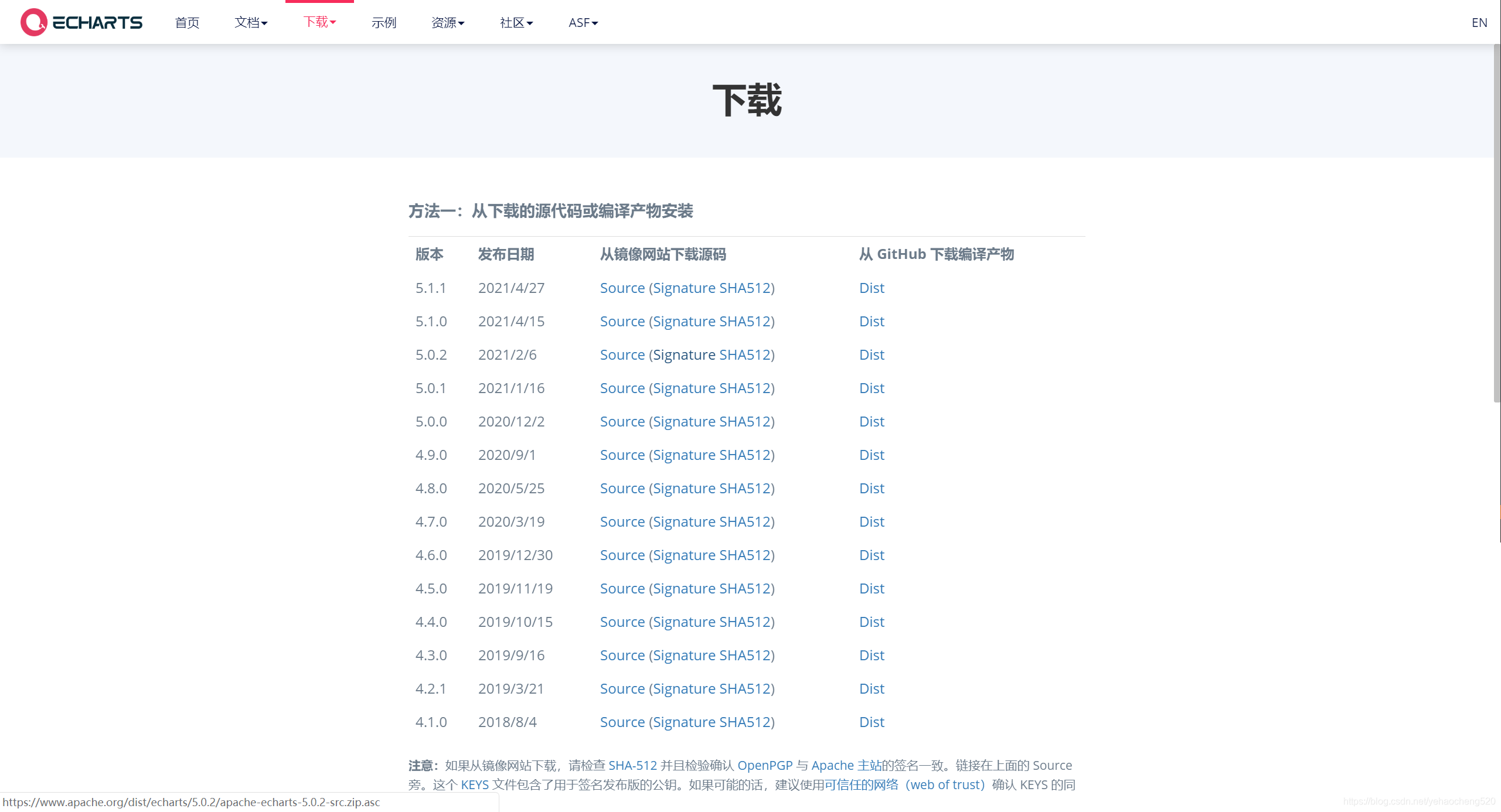1501x812 pixels.
Task: Click Dist link for version 4.9.0
Action: click(x=871, y=455)
